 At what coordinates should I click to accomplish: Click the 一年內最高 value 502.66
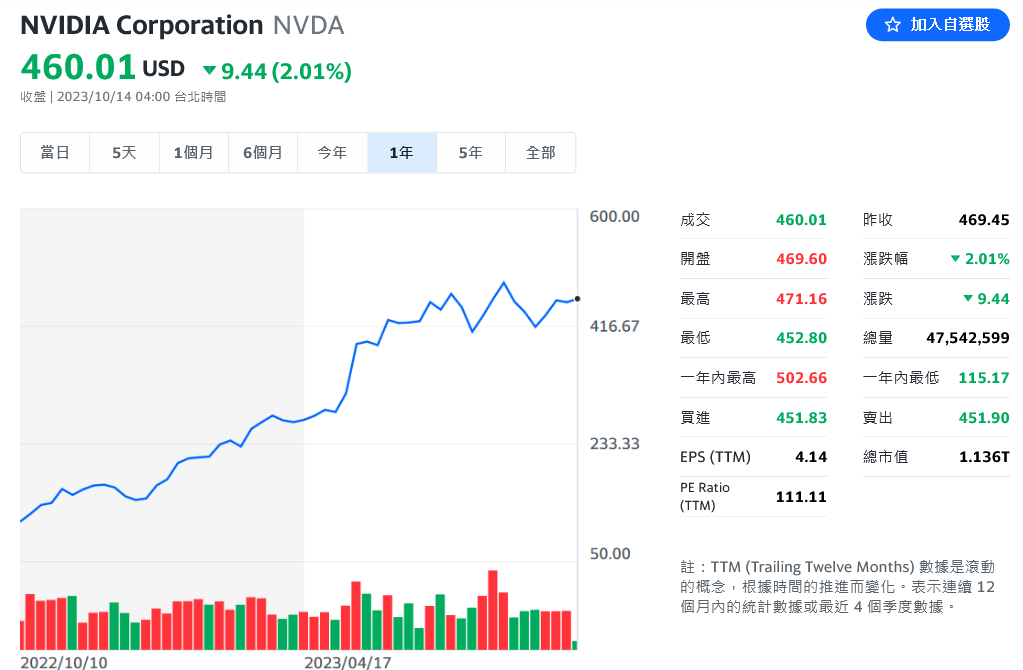[801, 378]
